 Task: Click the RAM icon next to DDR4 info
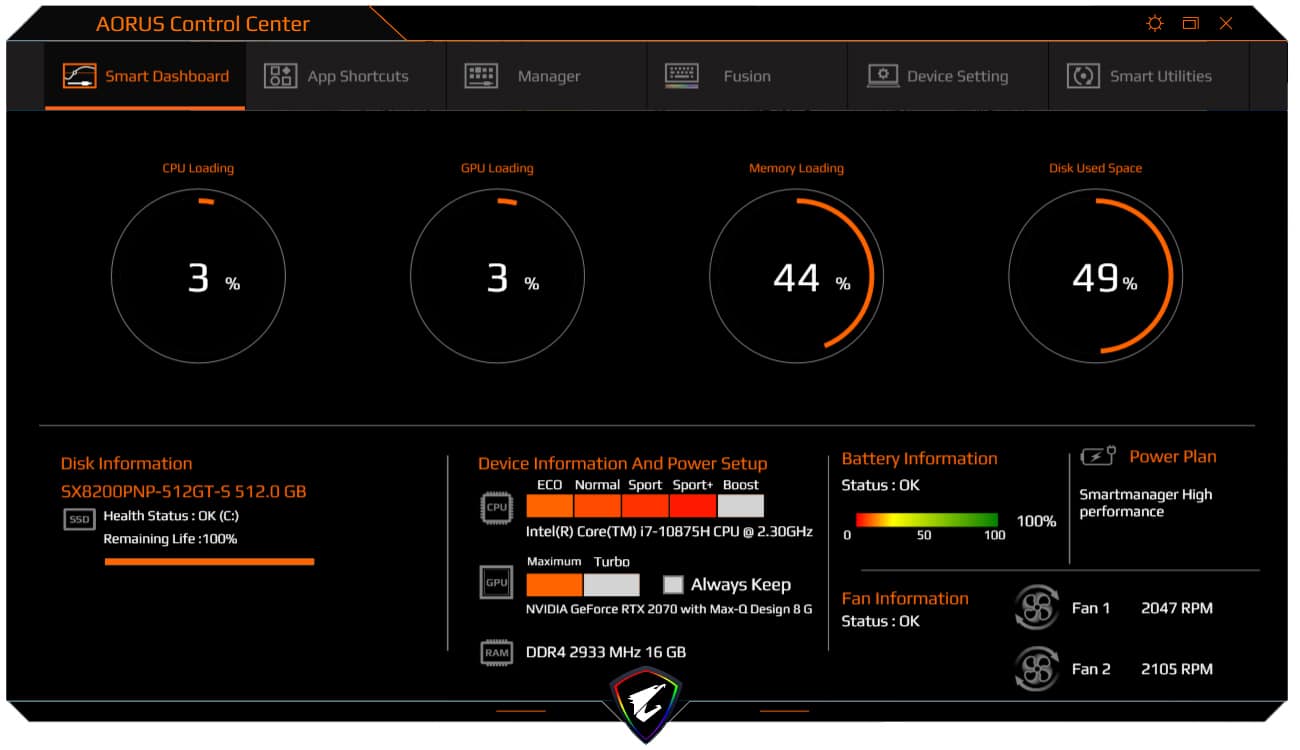coord(497,651)
